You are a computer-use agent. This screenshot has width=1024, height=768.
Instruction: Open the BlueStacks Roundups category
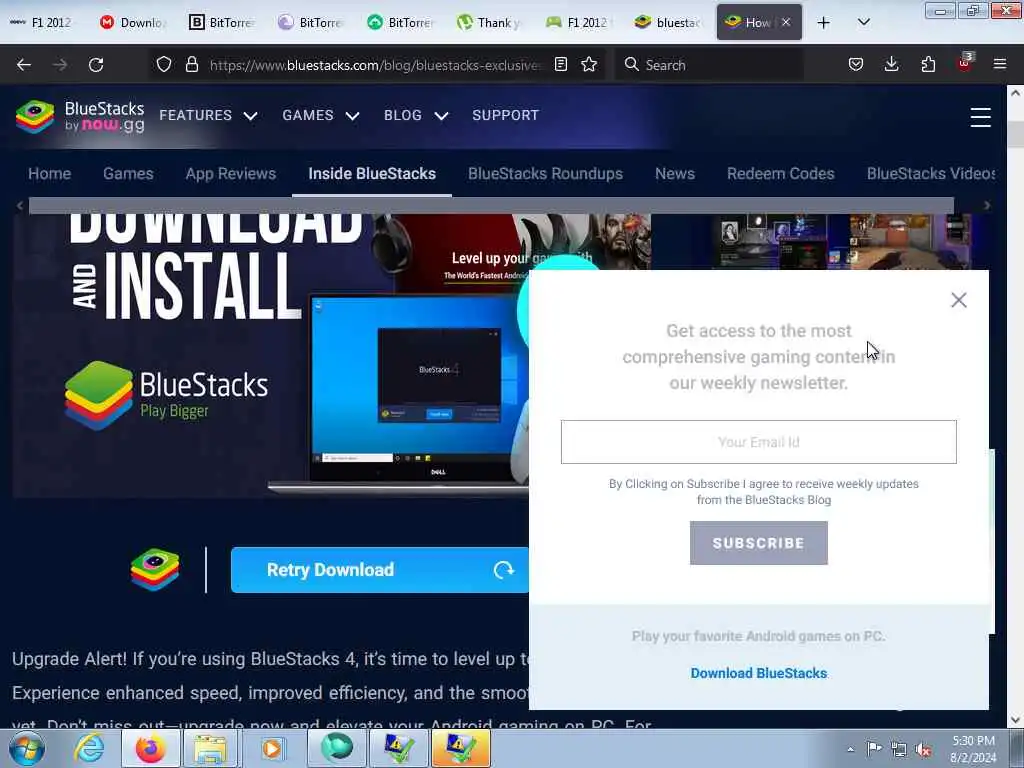point(545,174)
